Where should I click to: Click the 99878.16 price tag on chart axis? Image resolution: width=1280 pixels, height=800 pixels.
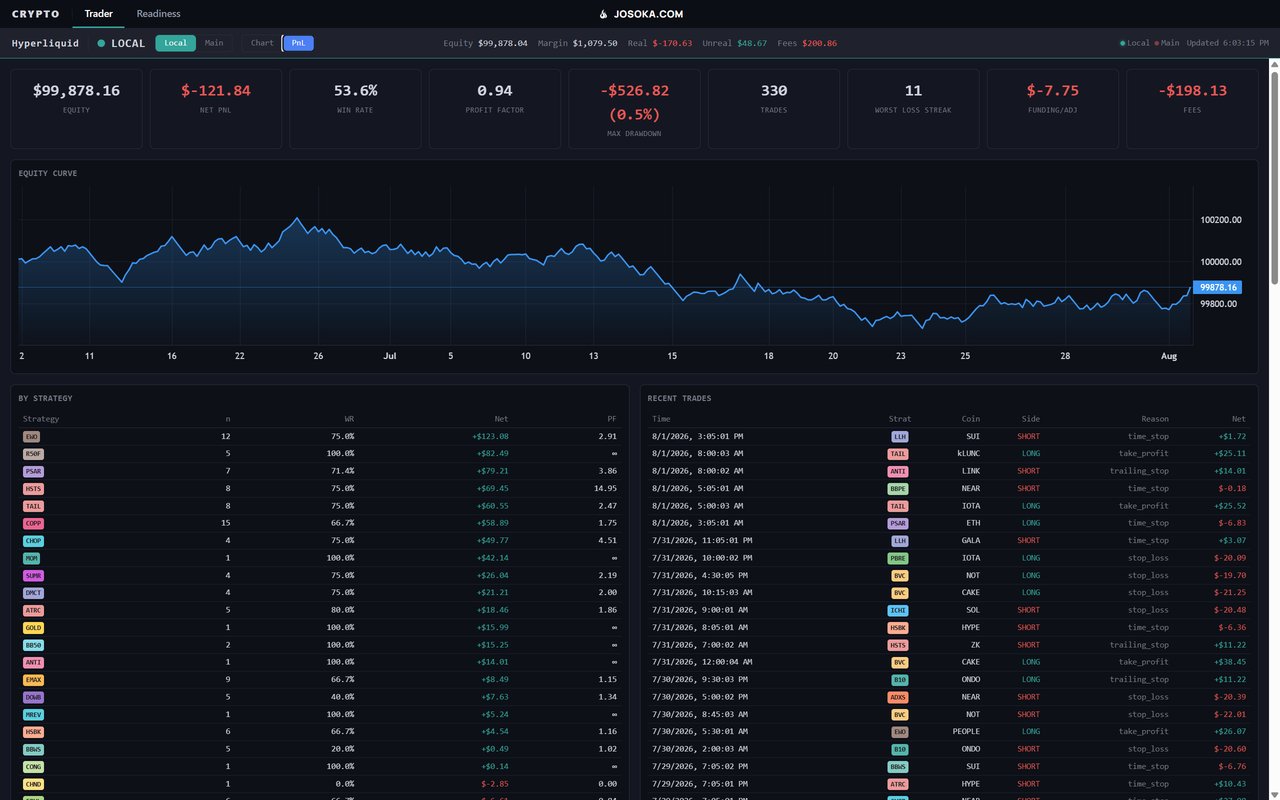pos(1217,287)
